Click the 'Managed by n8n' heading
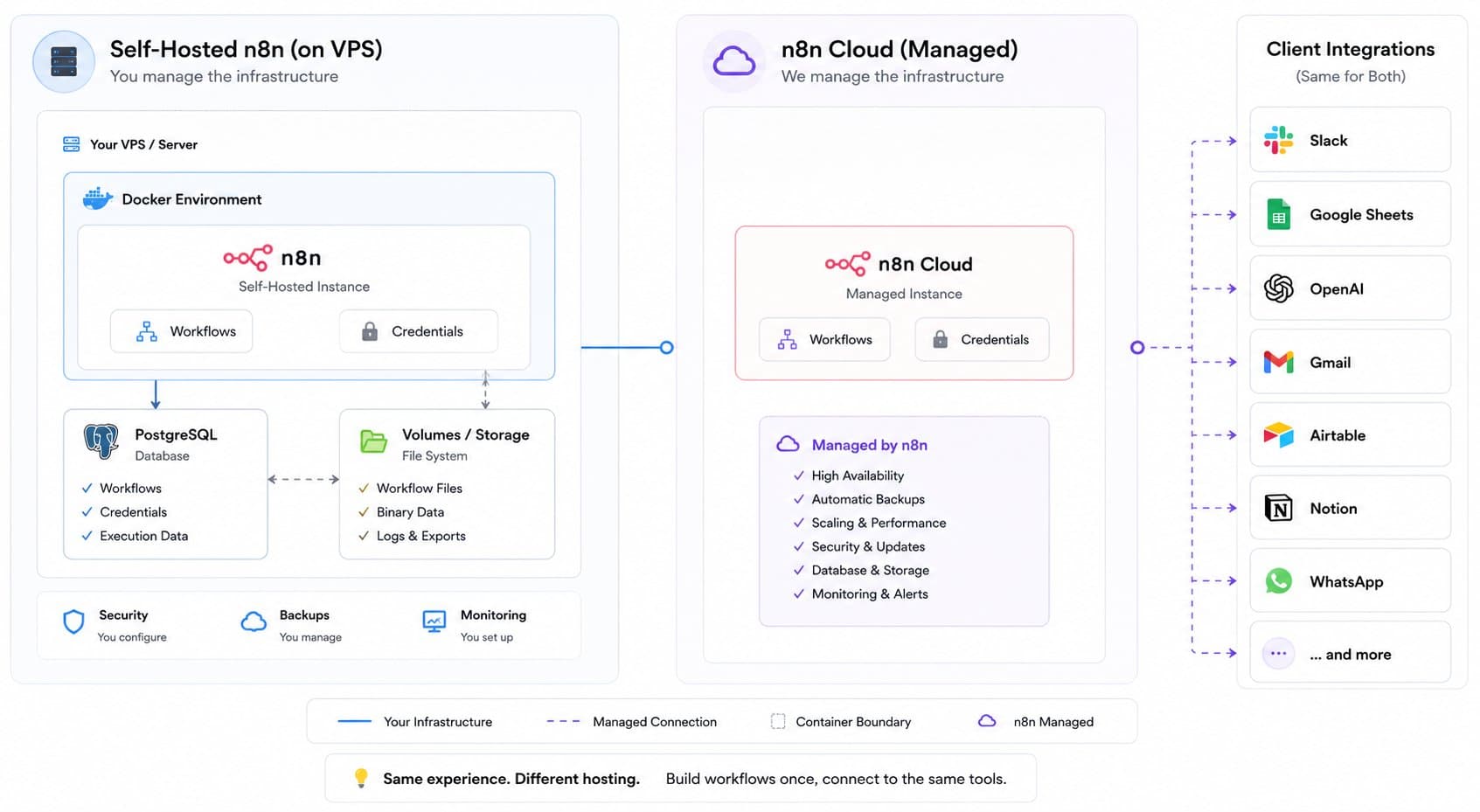Image resolution: width=1480 pixels, height=812 pixels. point(869,445)
